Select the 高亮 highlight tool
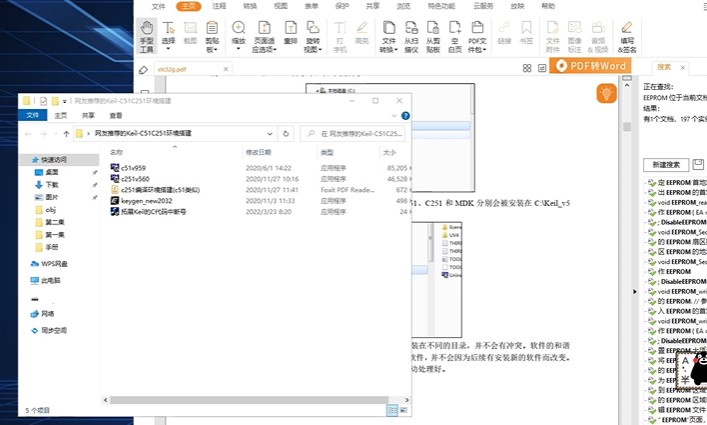Viewport: 707px width, 425px height. pos(362,32)
